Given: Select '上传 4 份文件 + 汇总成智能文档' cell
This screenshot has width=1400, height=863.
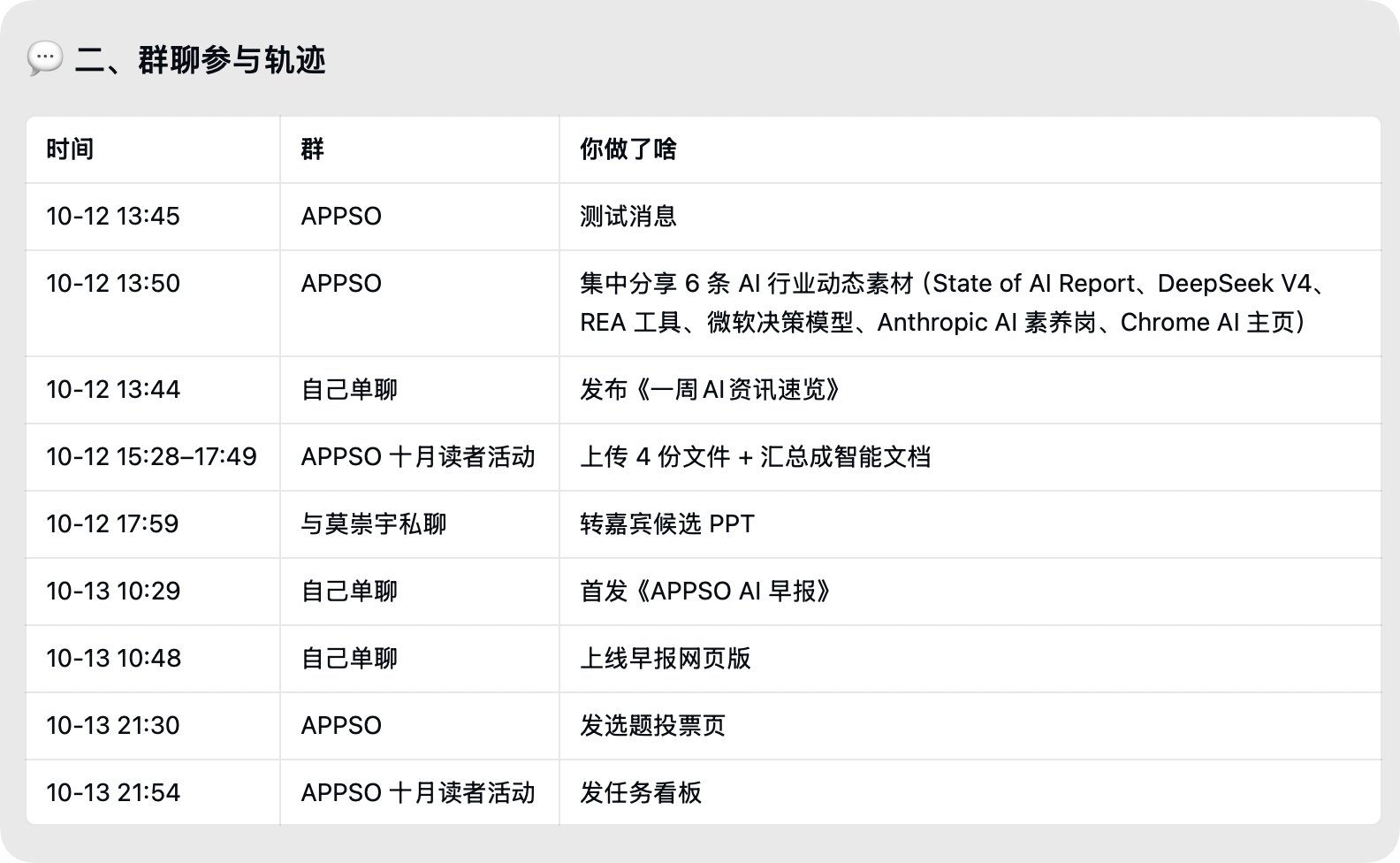Looking at the screenshot, I should 756,457.
